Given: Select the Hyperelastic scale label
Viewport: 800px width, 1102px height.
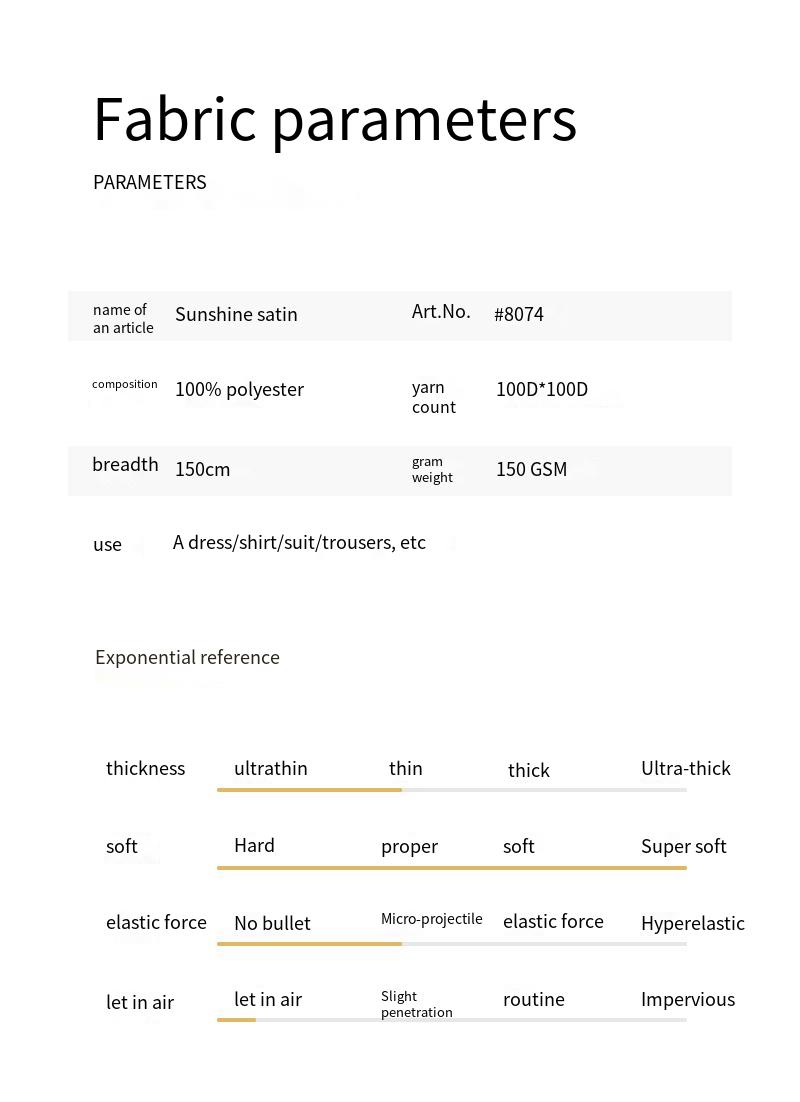Looking at the screenshot, I should 692,923.
